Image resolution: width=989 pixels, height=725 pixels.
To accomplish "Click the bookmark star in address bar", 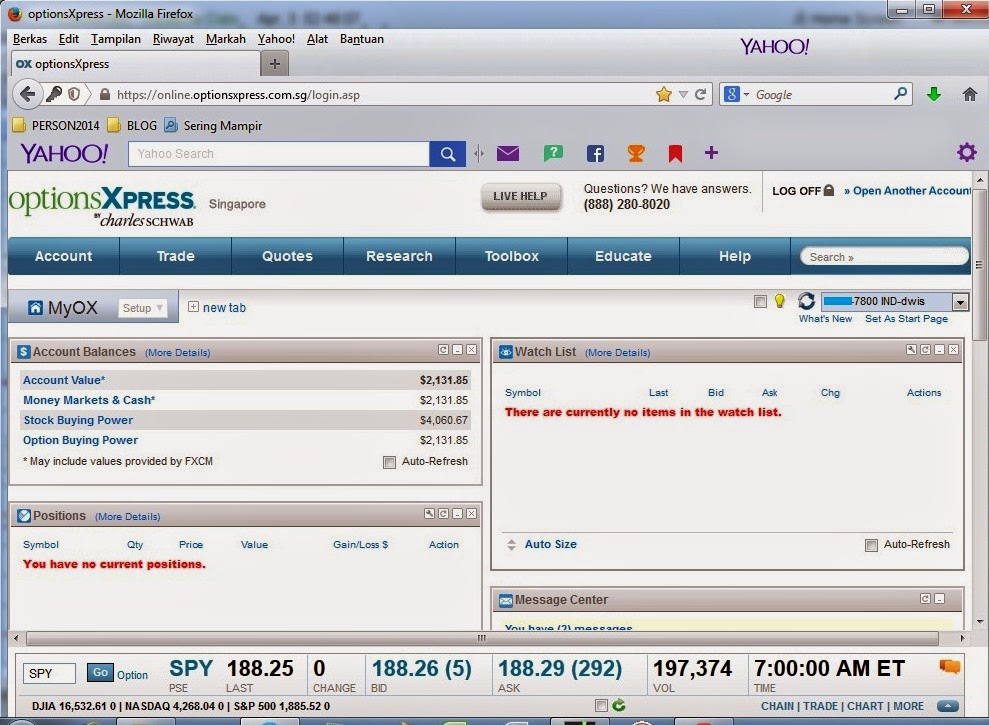I will point(664,95).
